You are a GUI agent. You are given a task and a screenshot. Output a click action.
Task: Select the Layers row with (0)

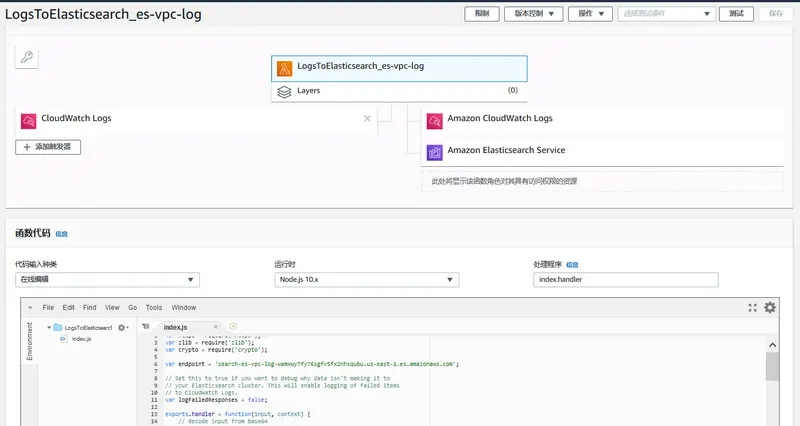click(399, 92)
